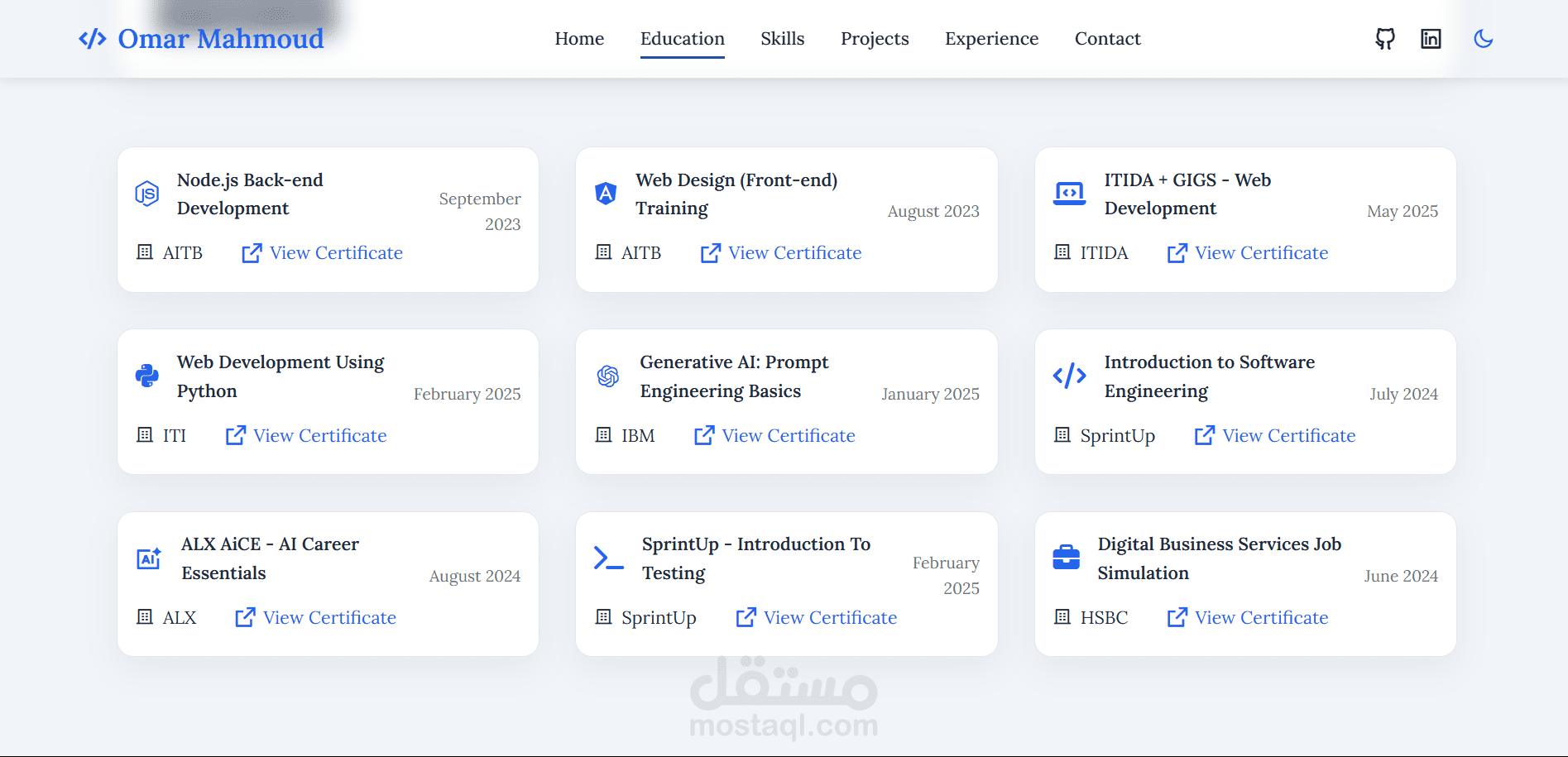Click the building icon beside AITB on Web Design card
This screenshot has height=757, width=1568.
point(604,252)
